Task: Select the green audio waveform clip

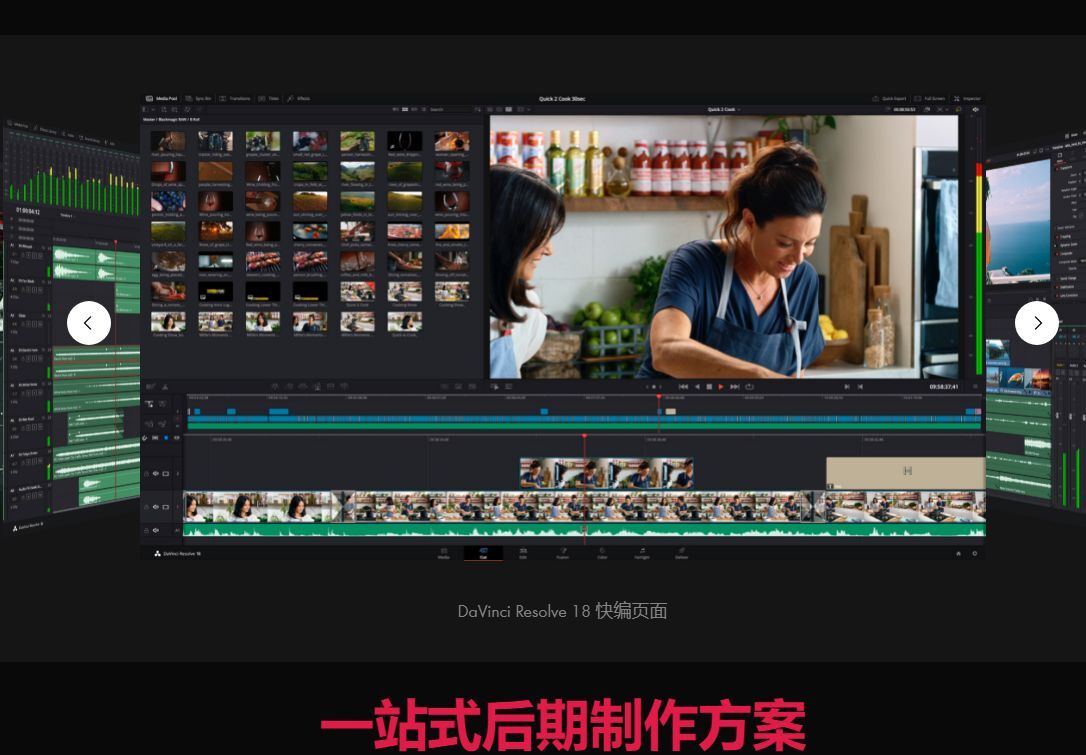Action: tap(584, 531)
